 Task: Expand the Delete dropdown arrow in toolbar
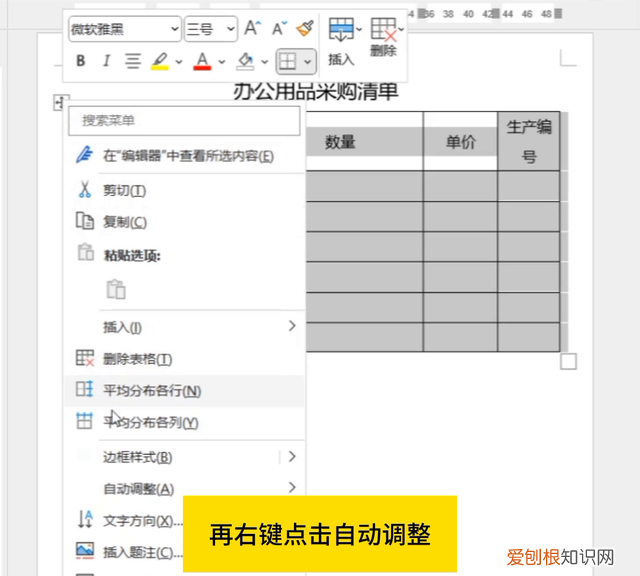pyautogui.click(x=401, y=29)
